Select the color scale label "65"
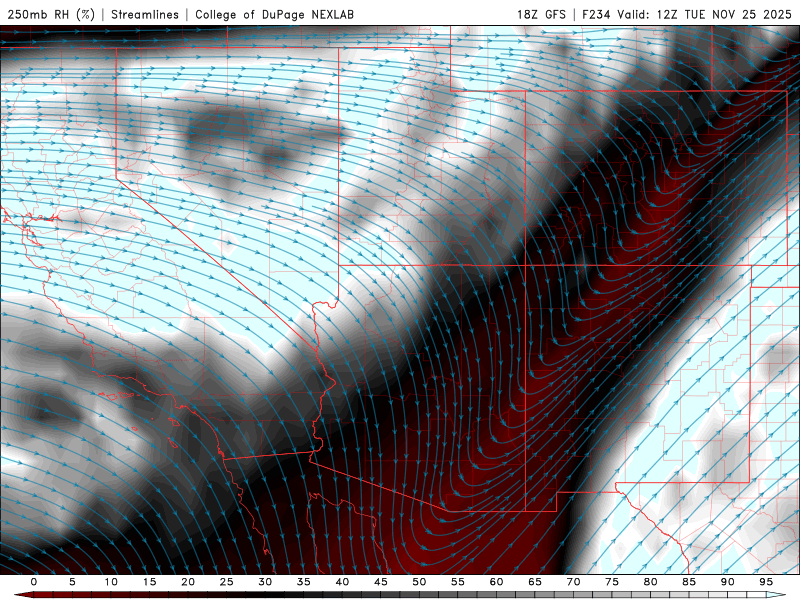The width and height of the screenshot is (800, 600). coord(535,582)
